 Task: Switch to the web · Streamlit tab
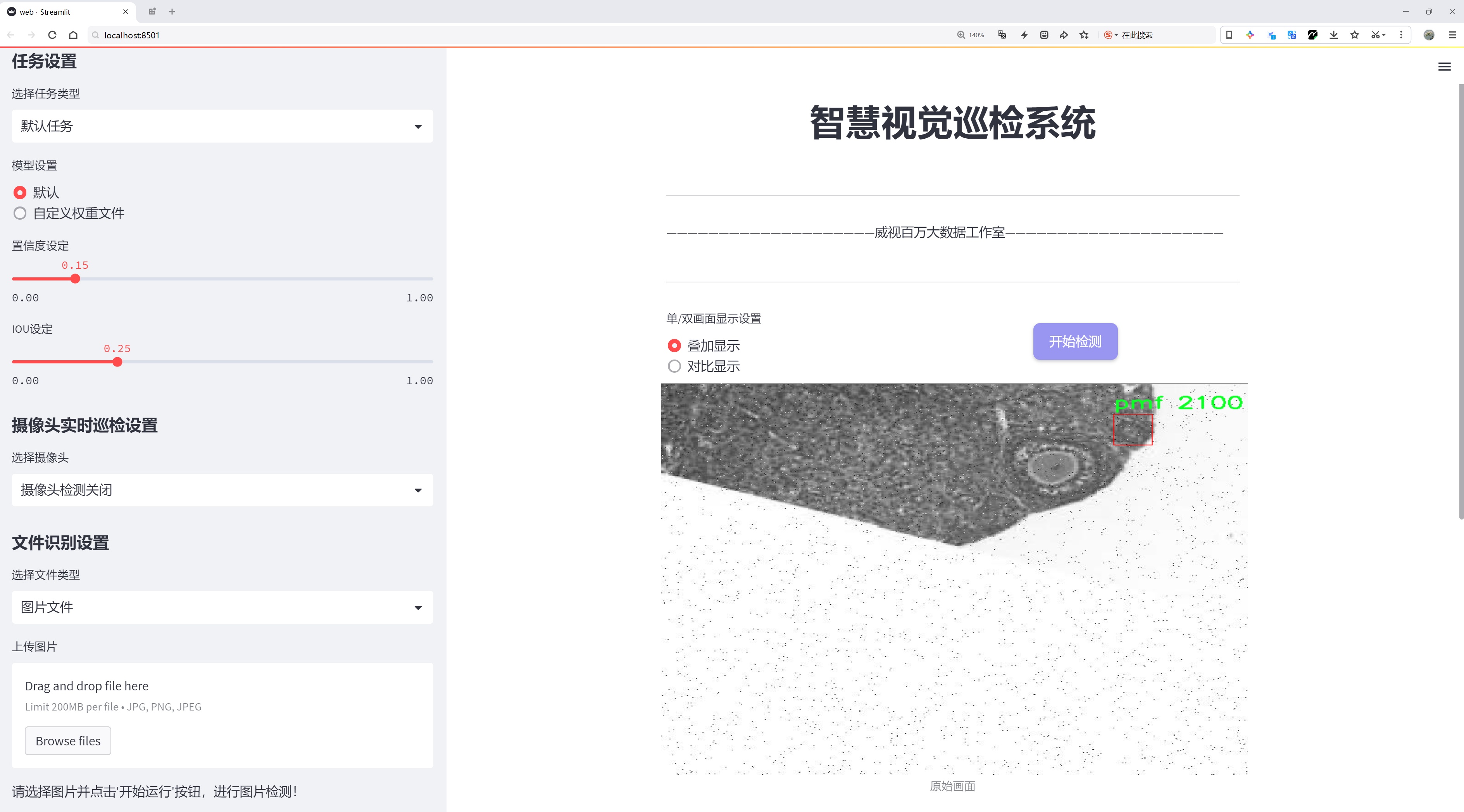(67, 11)
